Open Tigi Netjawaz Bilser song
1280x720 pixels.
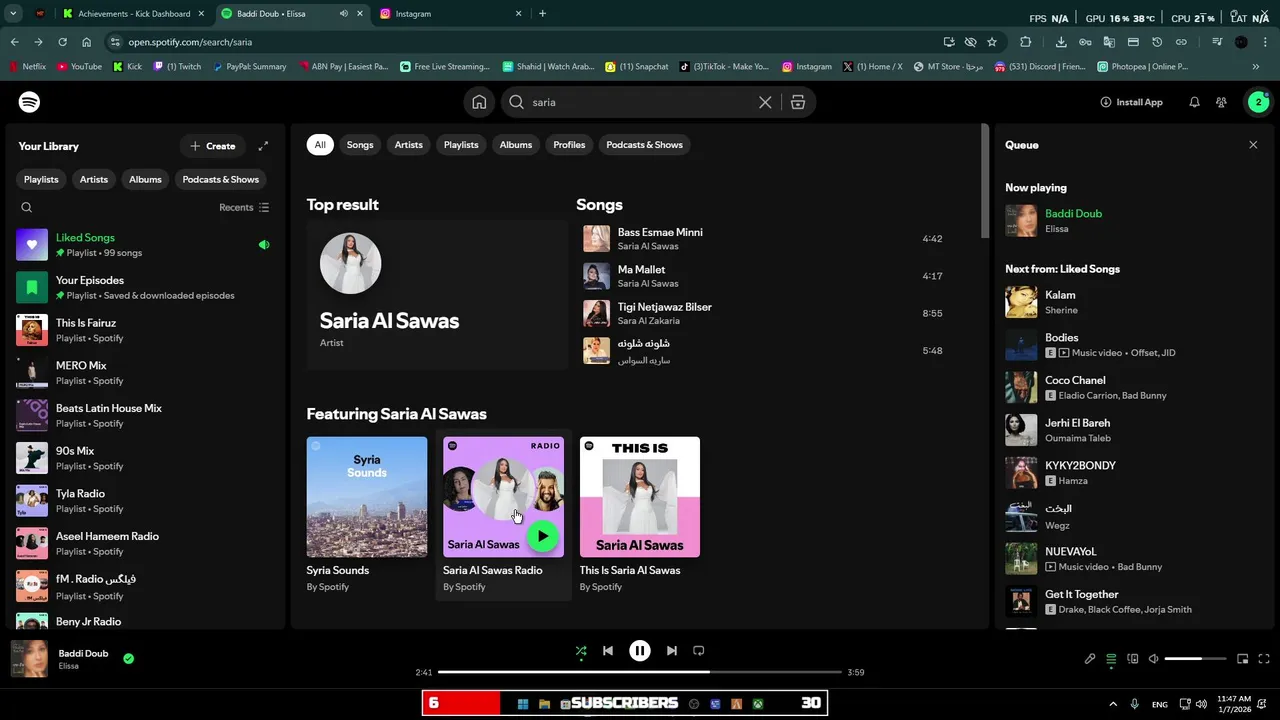pos(665,307)
